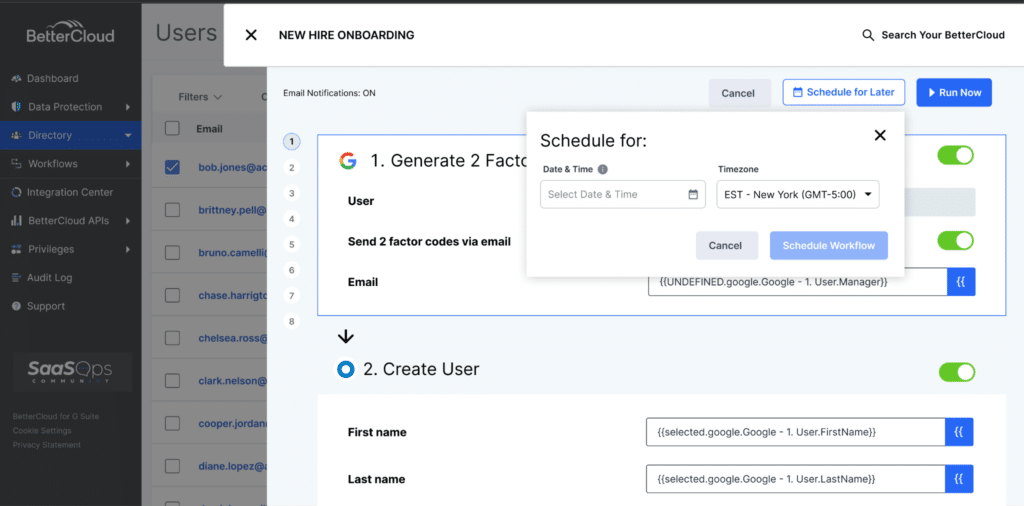Viewport: 1024px width, 506px height.
Task: Expand the BetterCloud APIs submenu arrow
Action: 128,221
